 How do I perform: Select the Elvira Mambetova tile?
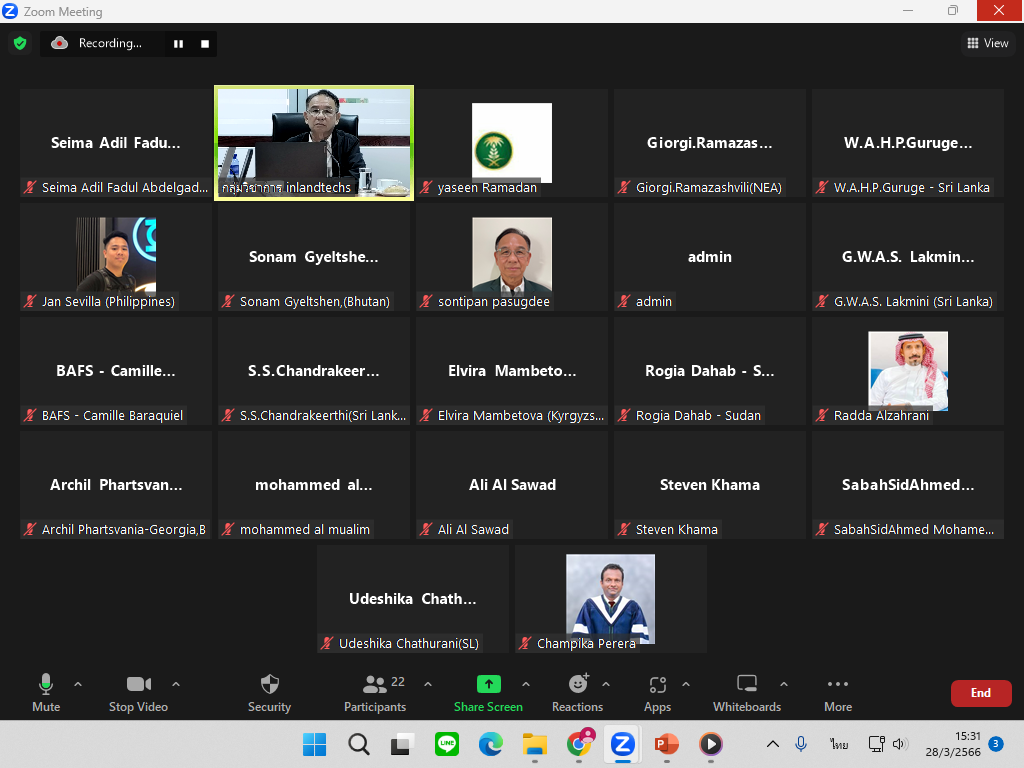tap(512, 370)
